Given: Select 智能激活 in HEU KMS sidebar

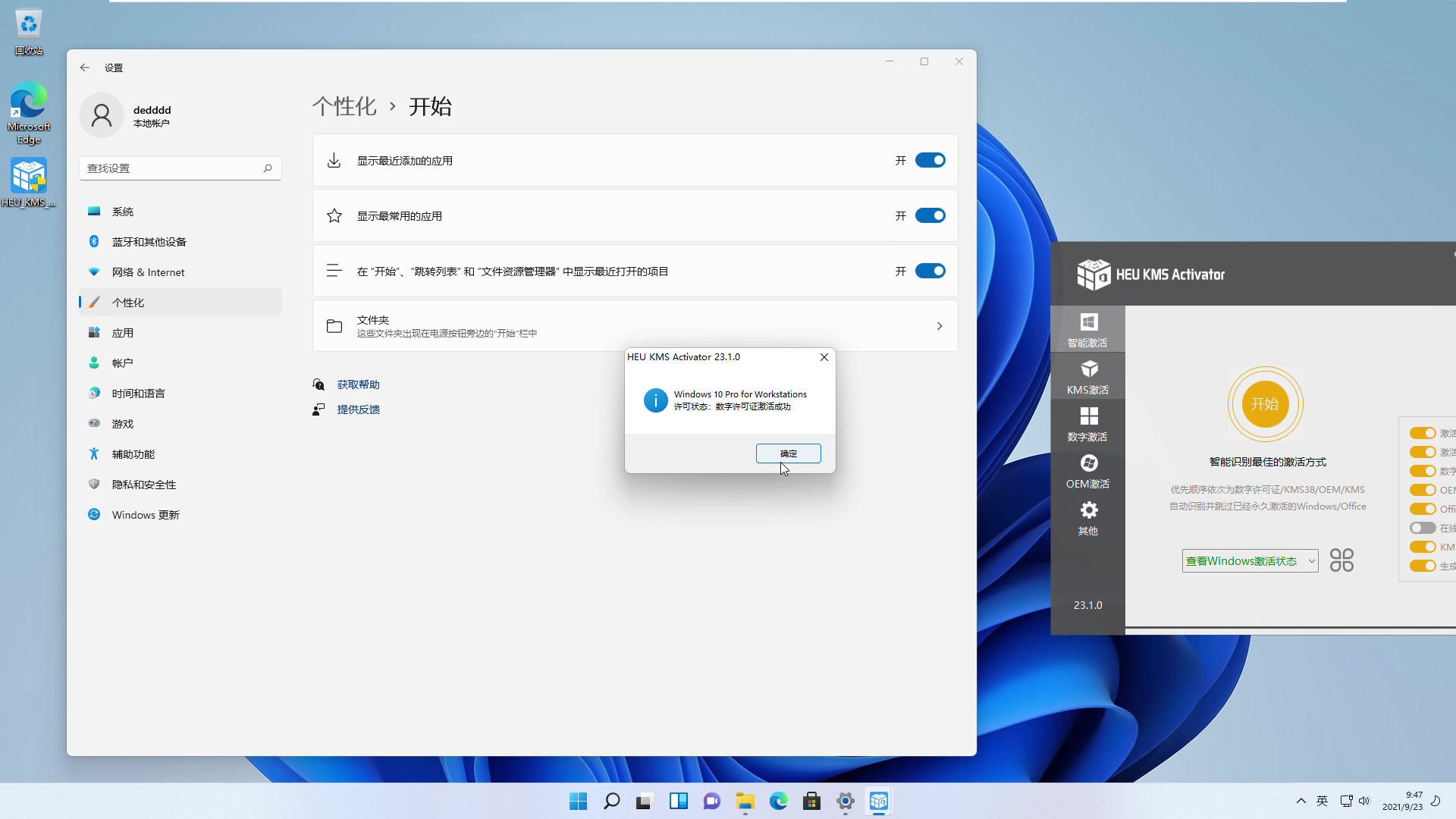Looking at the screenshot, I should coord(1087,330).
